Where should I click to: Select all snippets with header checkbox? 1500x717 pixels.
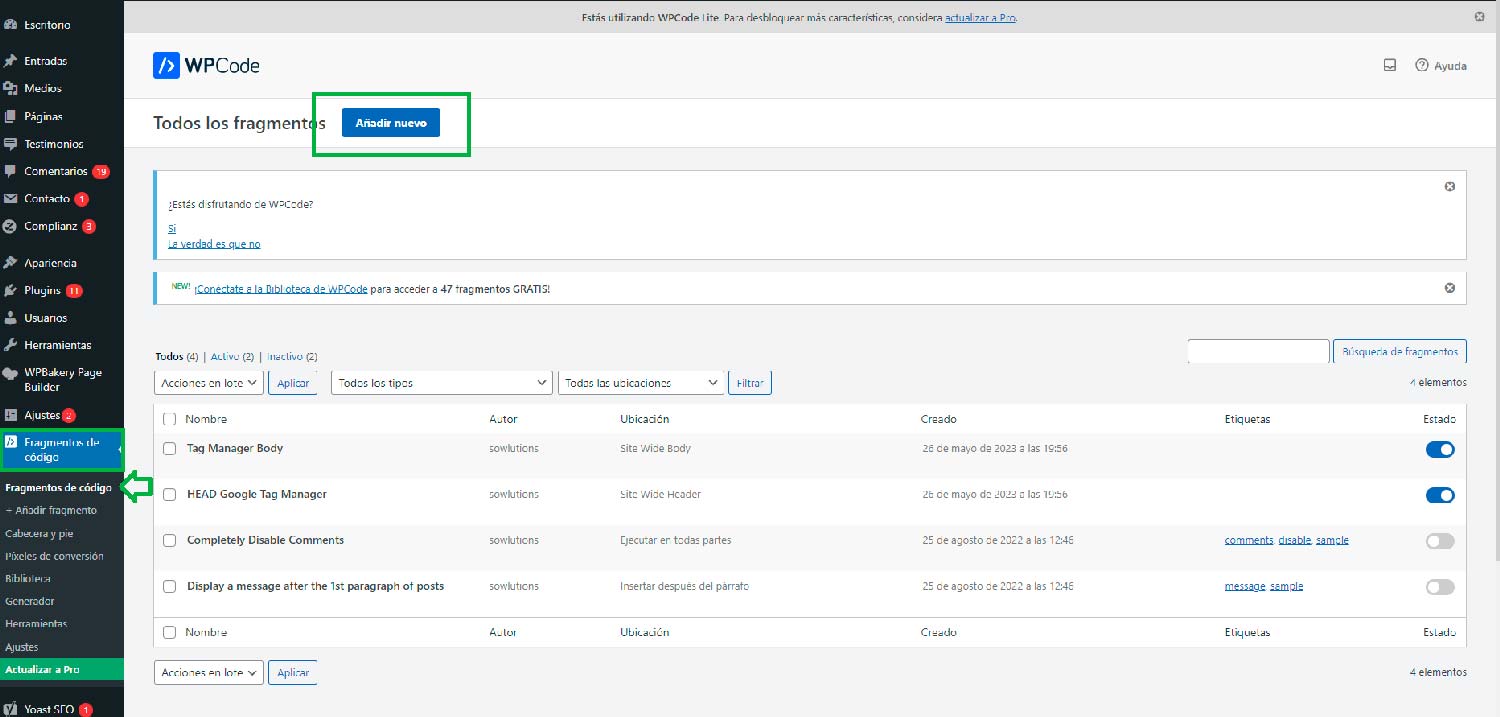click(x=170, y=419)
